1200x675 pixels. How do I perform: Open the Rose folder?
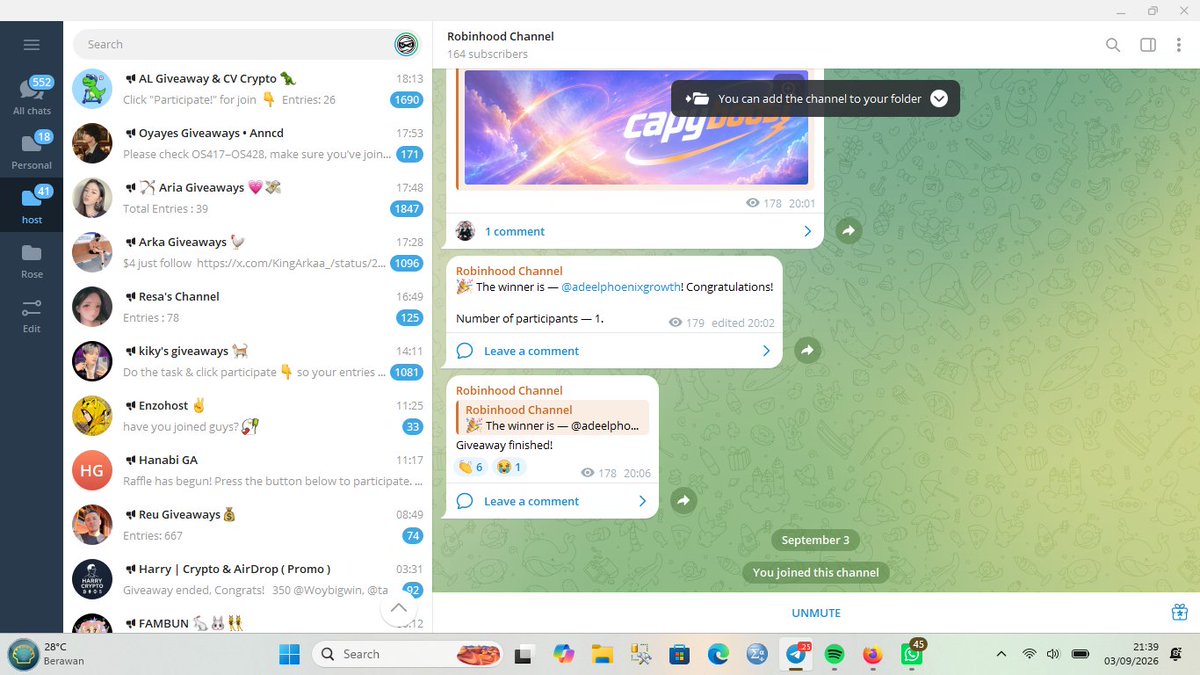pyautogui.click(x=32, y=260)
